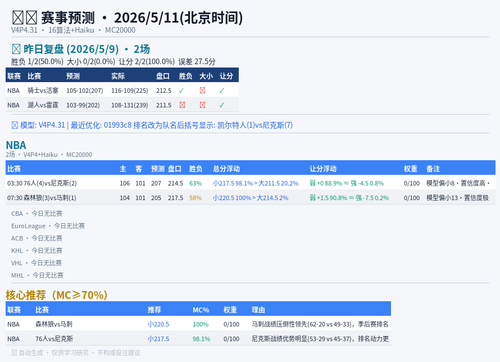Click the home score 104

pyautogui.click(x=125, y=198)
